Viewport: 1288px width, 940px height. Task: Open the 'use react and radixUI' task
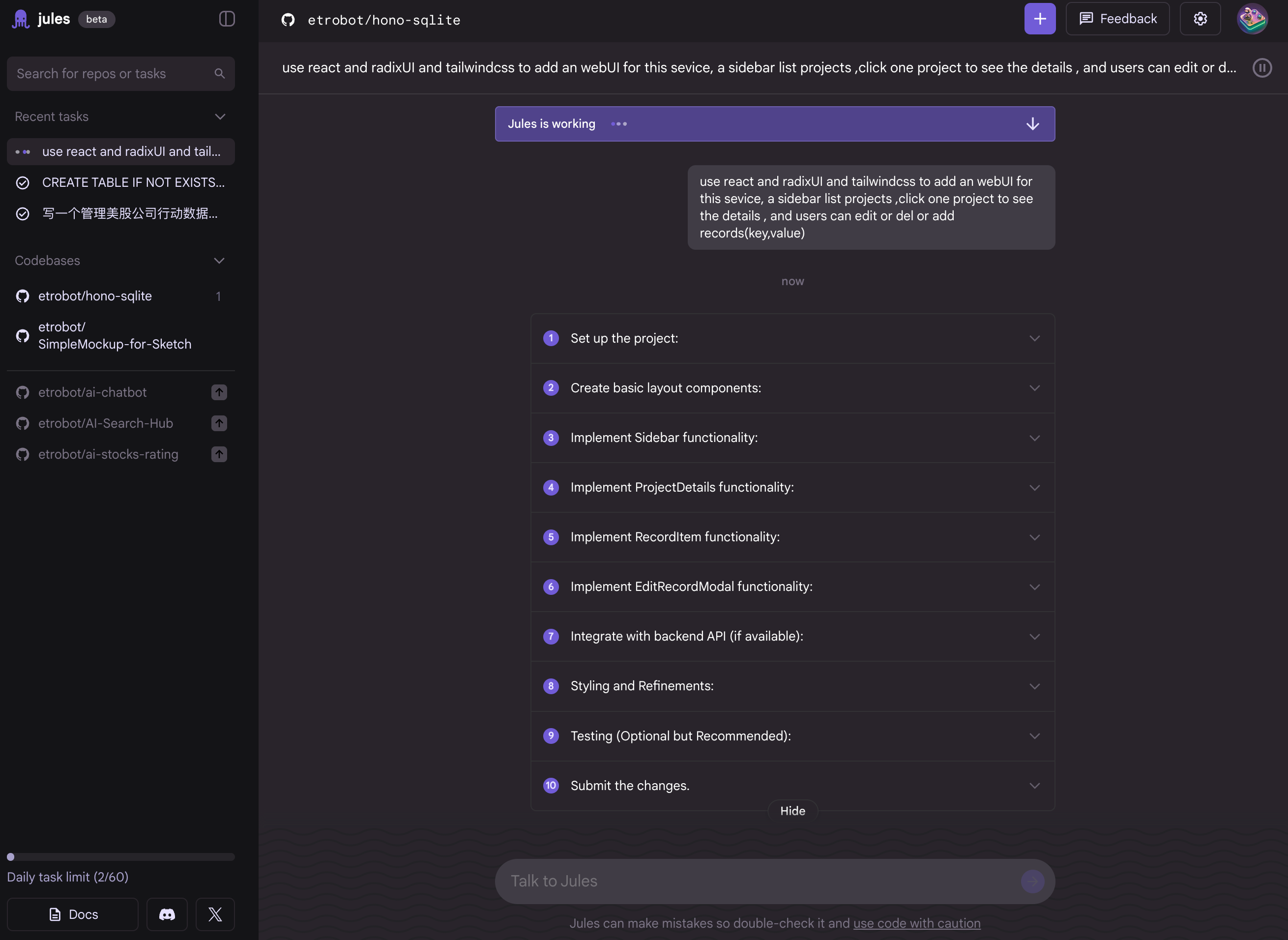[x=120, y=151]
